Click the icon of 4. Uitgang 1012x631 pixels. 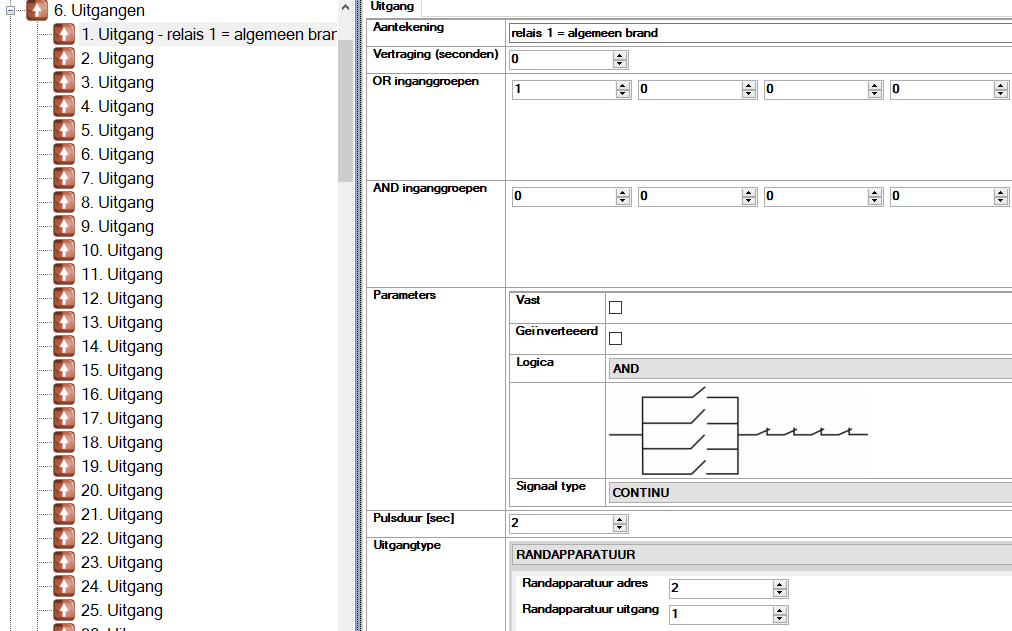point(64,106)
